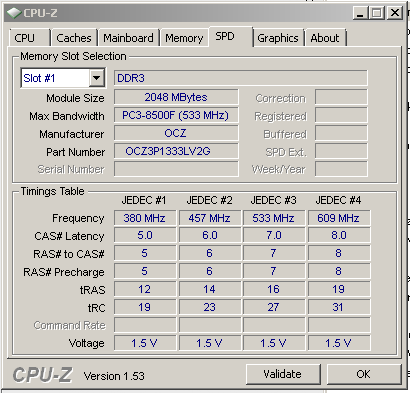410x393 pixels.
Task: Click the JEDEC #4 column header
Action: click(338, 200)
